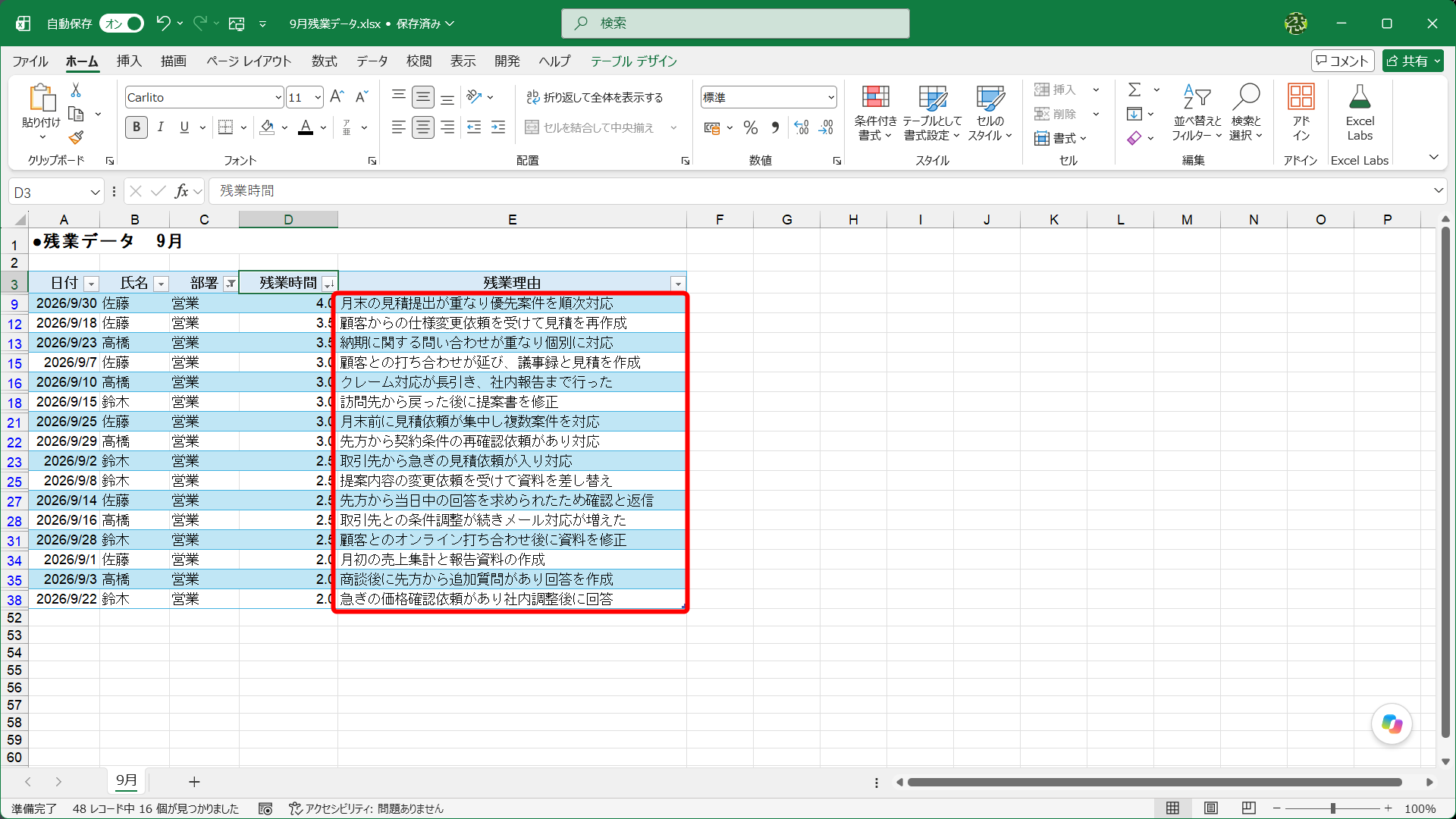Click the Borders icon
Viewport: 1456px width, 819px height.
[225, 127]
